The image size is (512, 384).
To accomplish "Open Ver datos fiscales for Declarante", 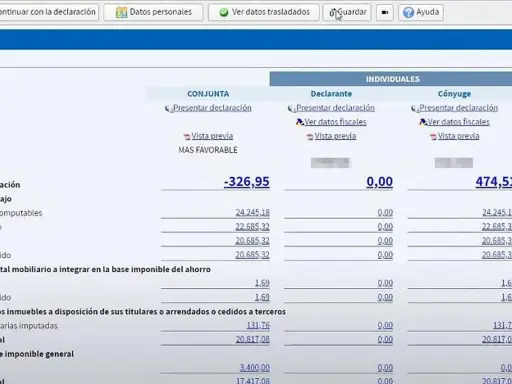I will coord(335,122).
